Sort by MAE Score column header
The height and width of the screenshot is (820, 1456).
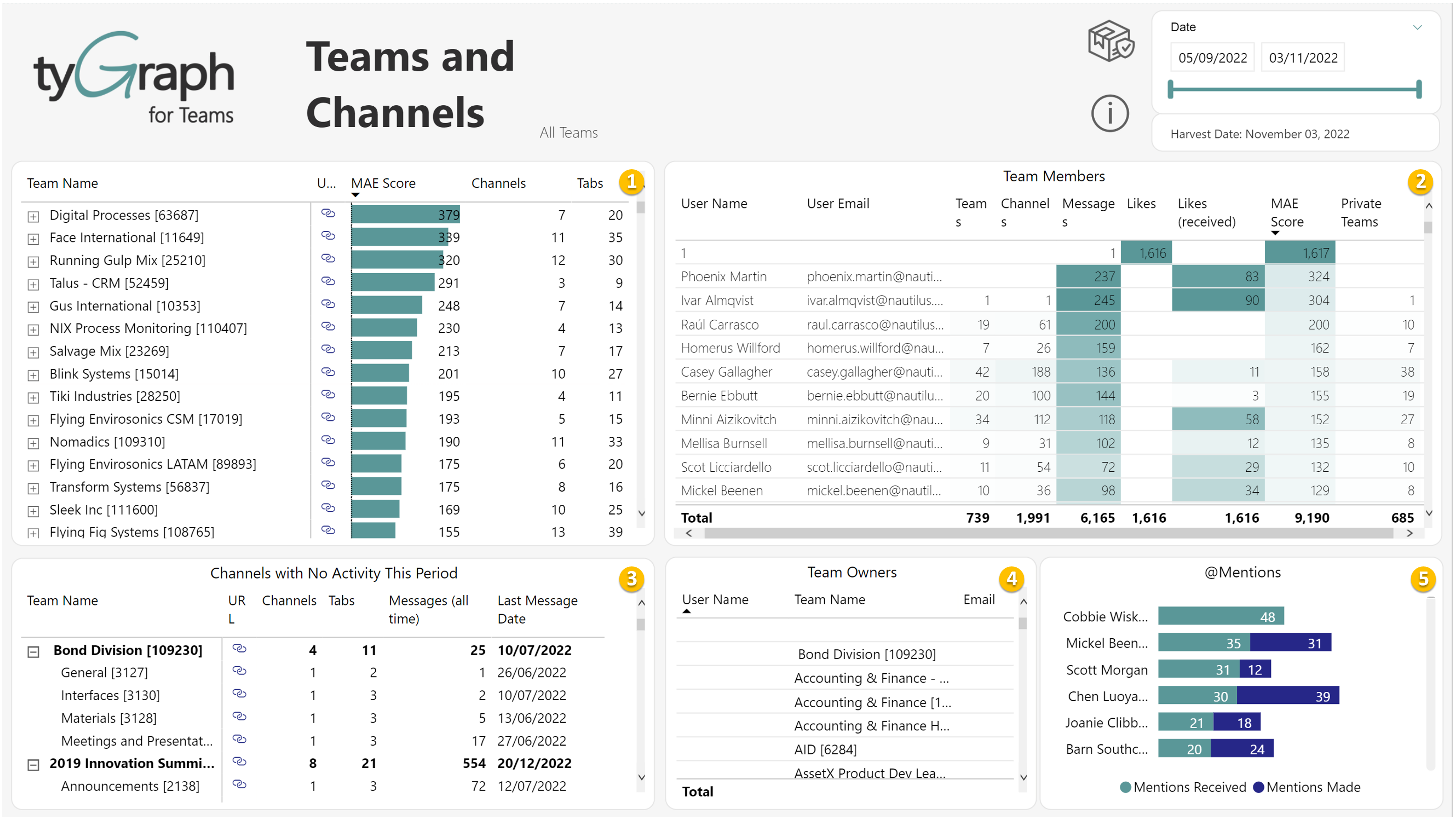tap(383, 183)
